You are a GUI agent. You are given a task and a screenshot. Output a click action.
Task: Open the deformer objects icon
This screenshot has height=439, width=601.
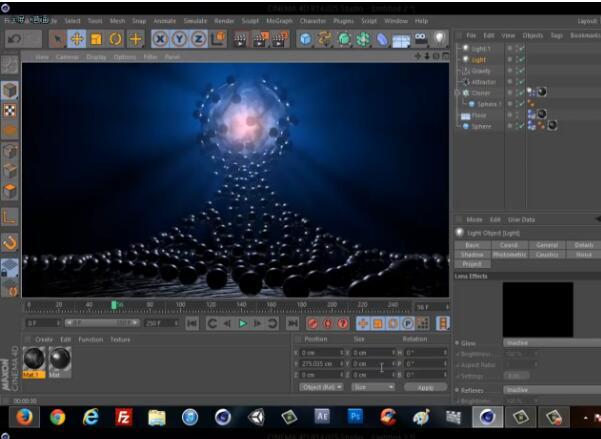pos(382,39)
